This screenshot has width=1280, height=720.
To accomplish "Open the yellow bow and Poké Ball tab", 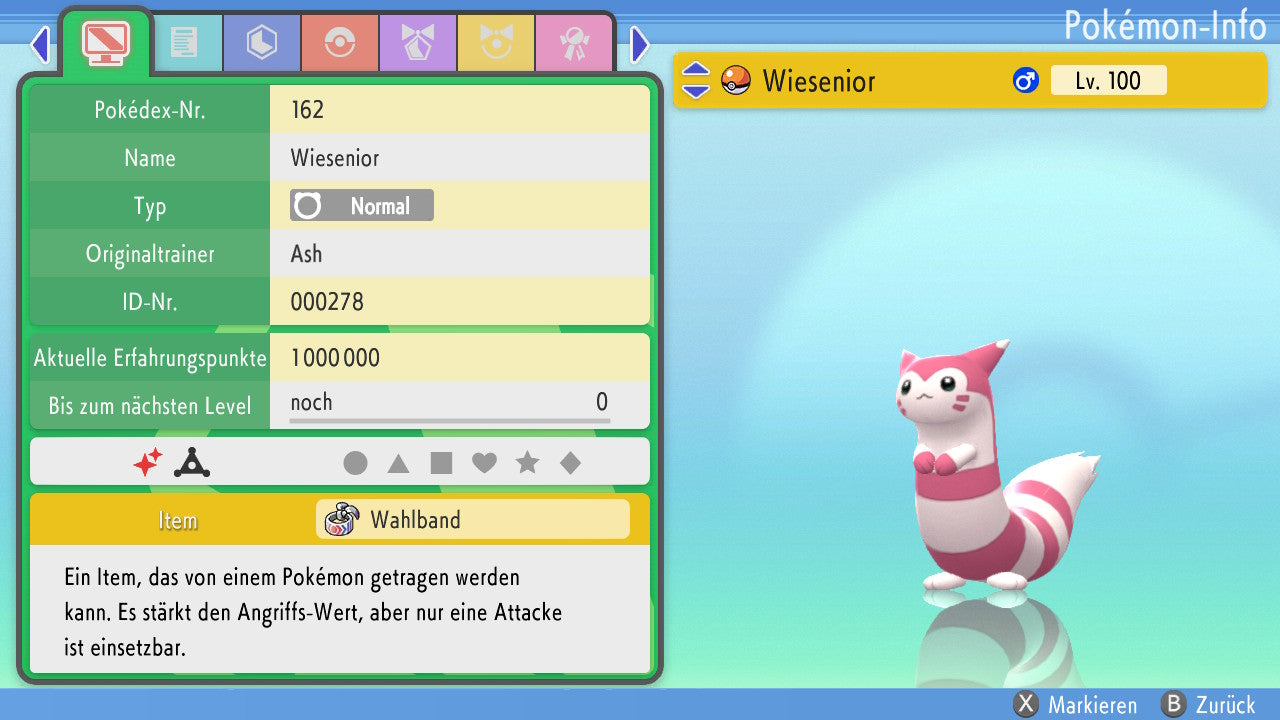I will 496,42.
